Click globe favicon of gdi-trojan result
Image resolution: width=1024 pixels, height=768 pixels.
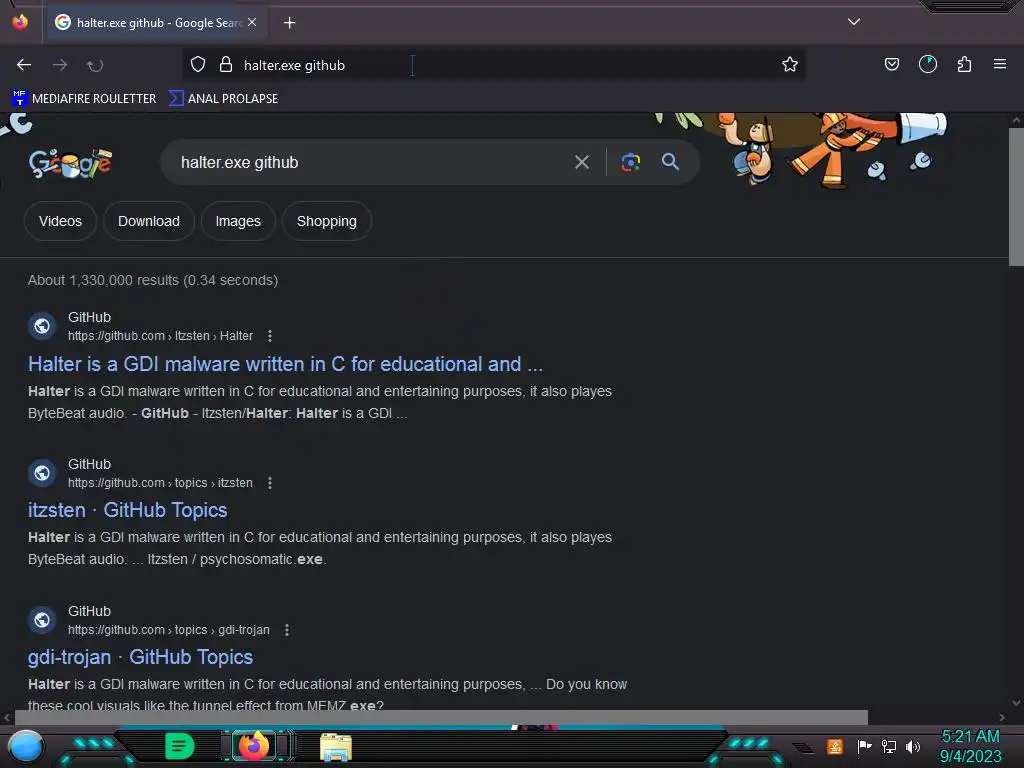(42, 619)
